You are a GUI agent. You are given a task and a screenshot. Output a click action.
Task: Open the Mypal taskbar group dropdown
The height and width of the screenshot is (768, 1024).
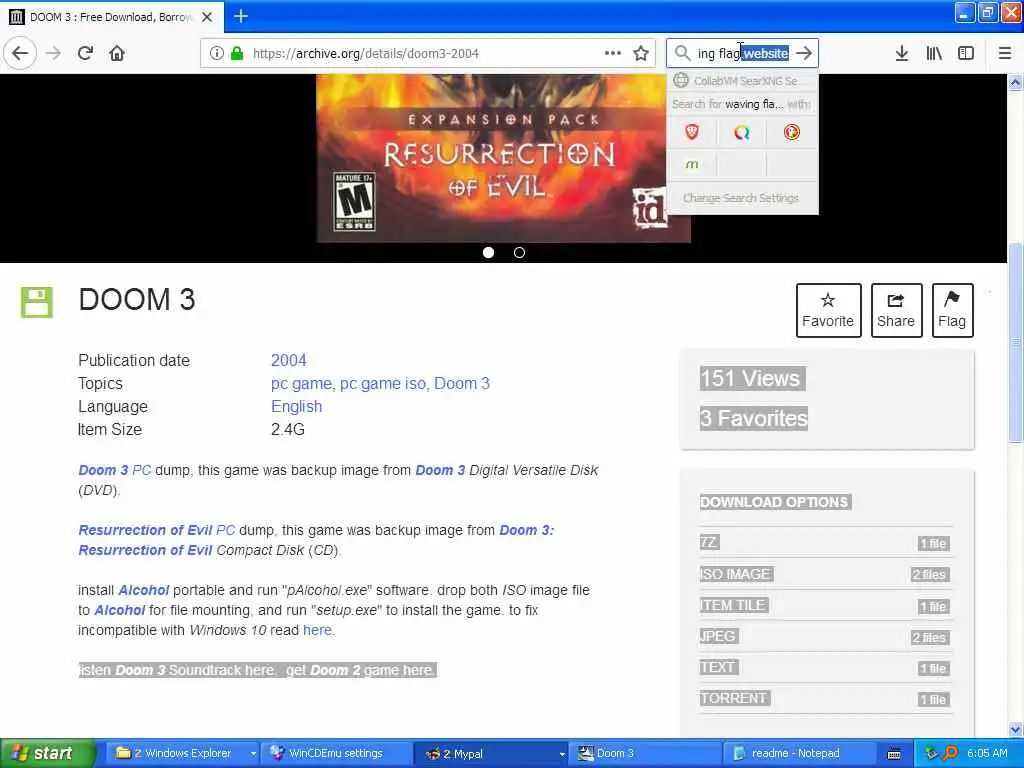(x=562, y=754)
